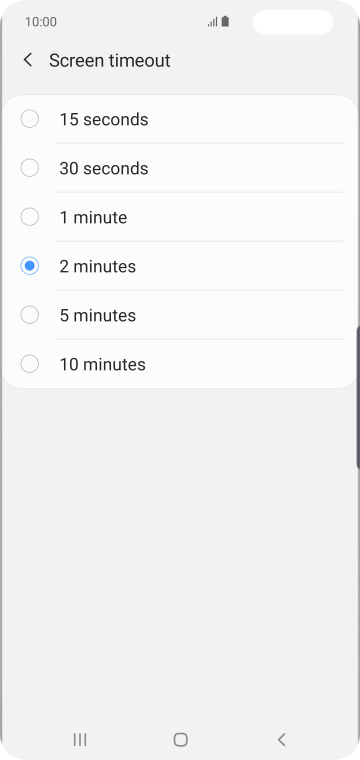Screen dimensions: 360x760
Task: Select the 30 seconds radio button
Action: pos(30,168)
